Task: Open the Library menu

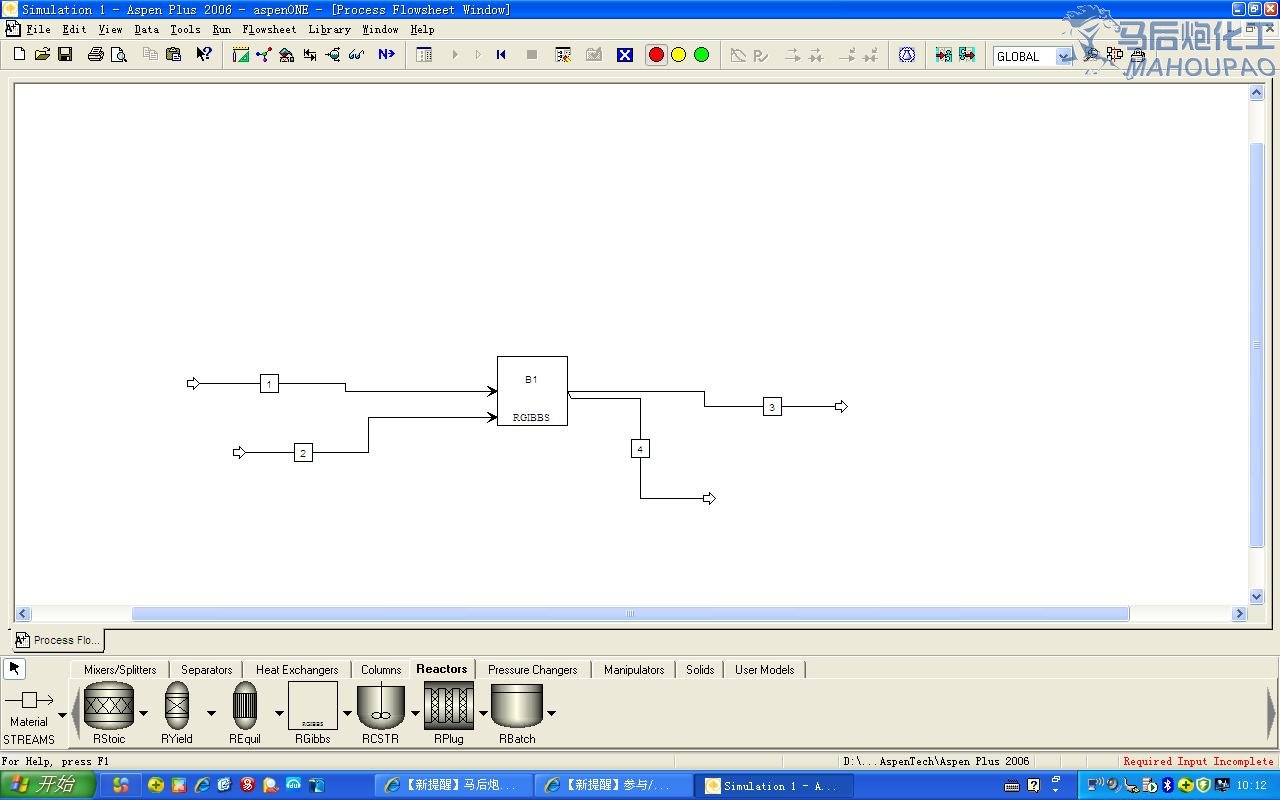Action: pyautogui.click(x=329, y=29)
